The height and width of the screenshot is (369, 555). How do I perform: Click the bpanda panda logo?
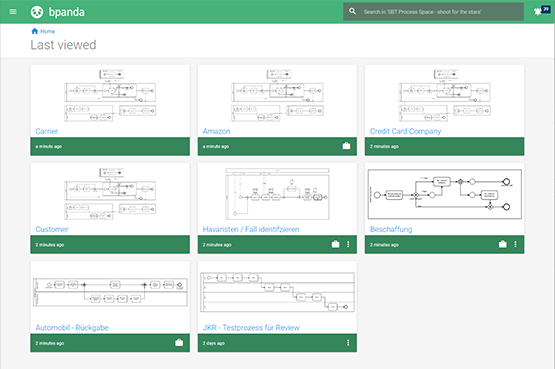37,12
